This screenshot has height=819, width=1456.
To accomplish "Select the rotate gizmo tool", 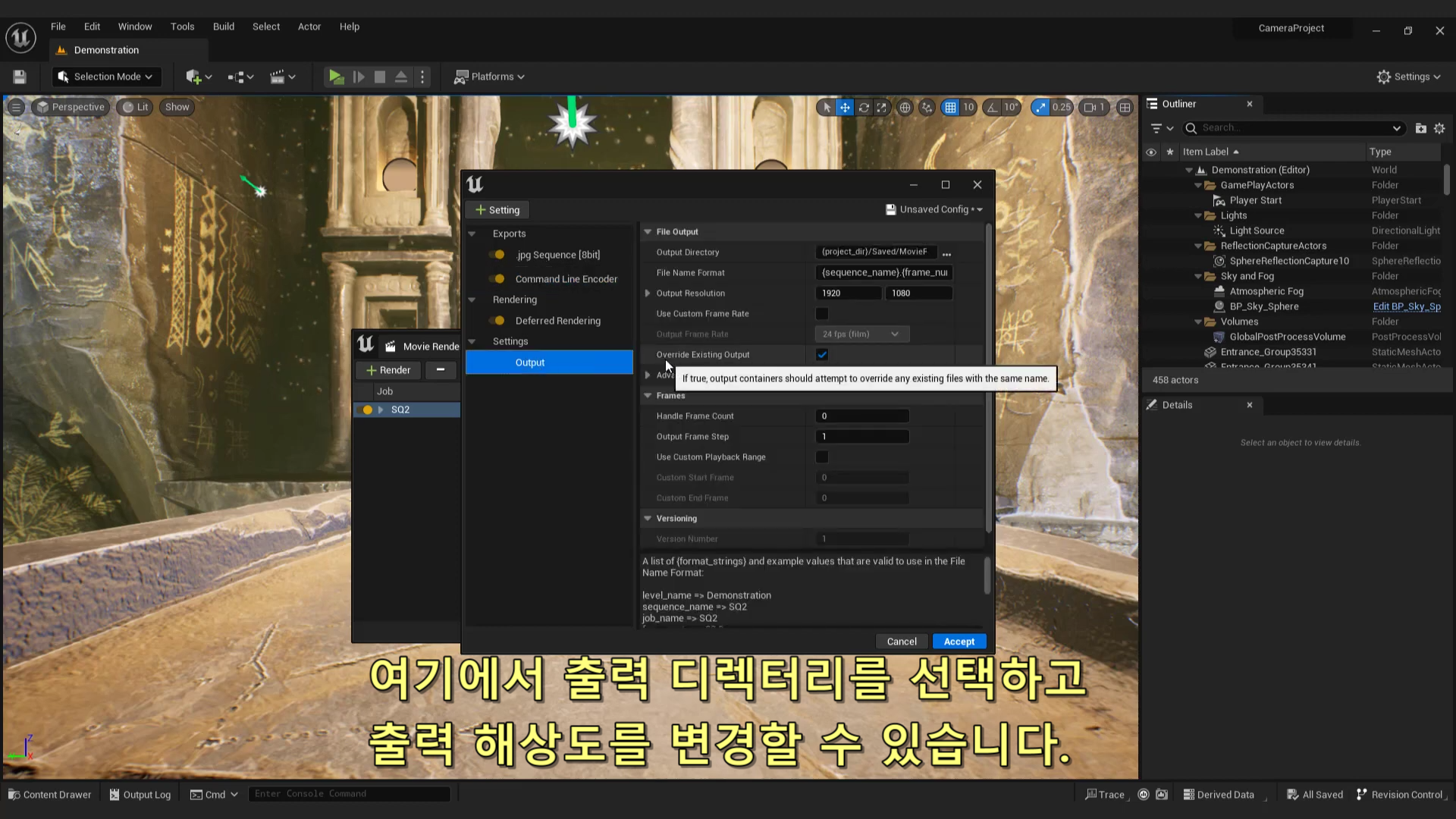I will click(864, 108).
